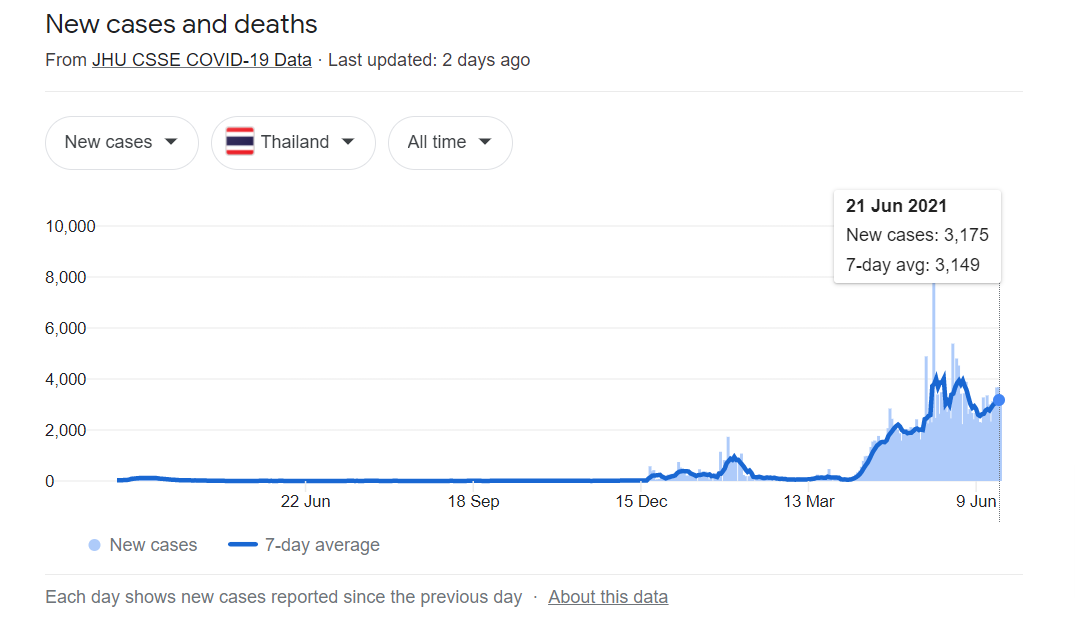
Task: Click the Thailand flag icon
Action: tap(240, 142)
